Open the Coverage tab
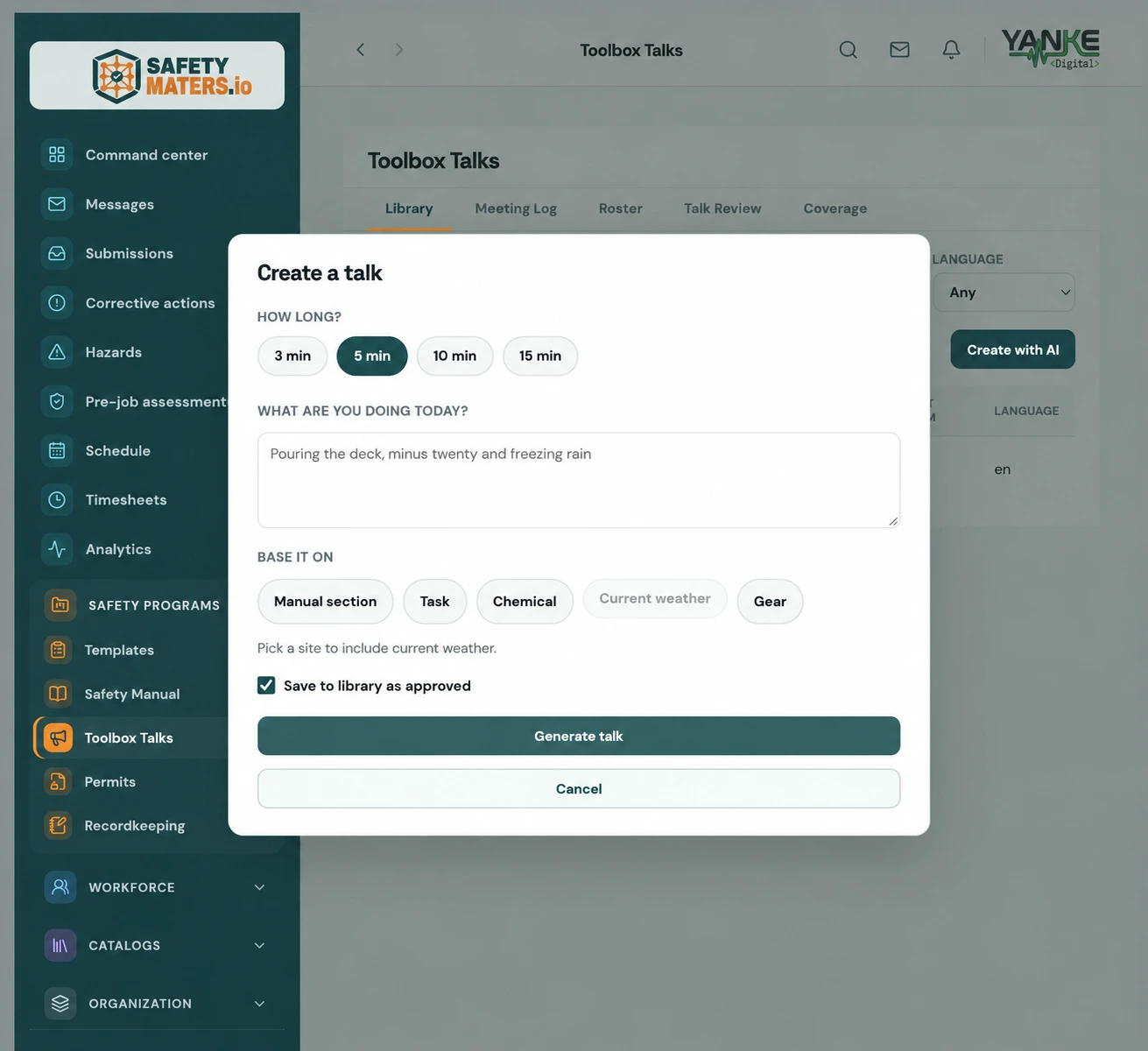The height and width of the screenshot is (1051, 1148). pyautogui.click(x=835, y=208)
